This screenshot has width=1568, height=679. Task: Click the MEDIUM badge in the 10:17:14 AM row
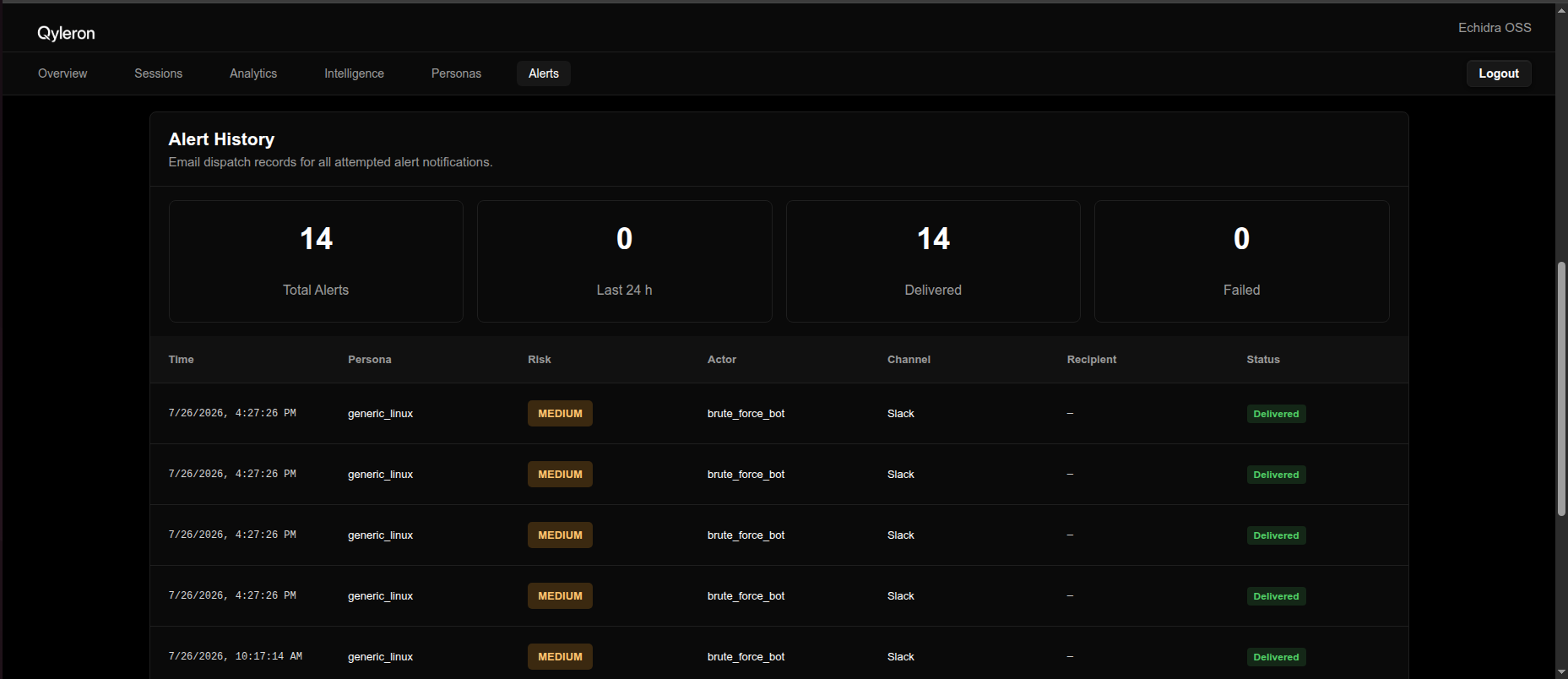(561, 657)
